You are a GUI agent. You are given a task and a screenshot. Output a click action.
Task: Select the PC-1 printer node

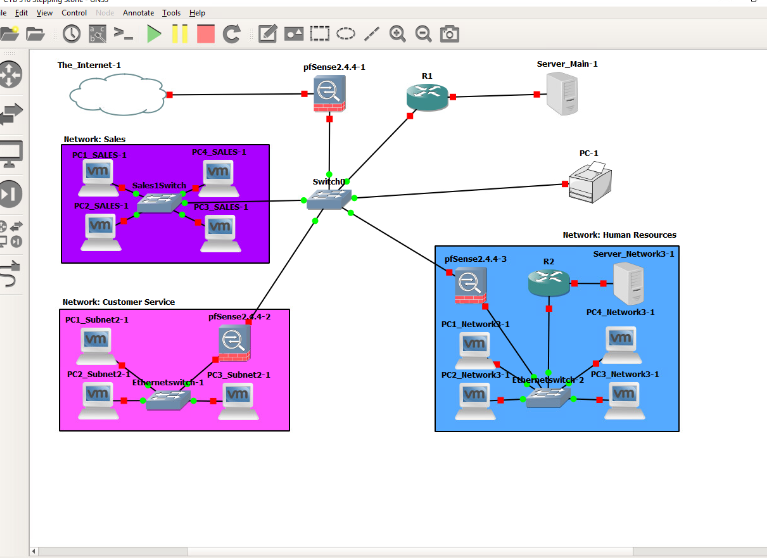coord(590,182)
